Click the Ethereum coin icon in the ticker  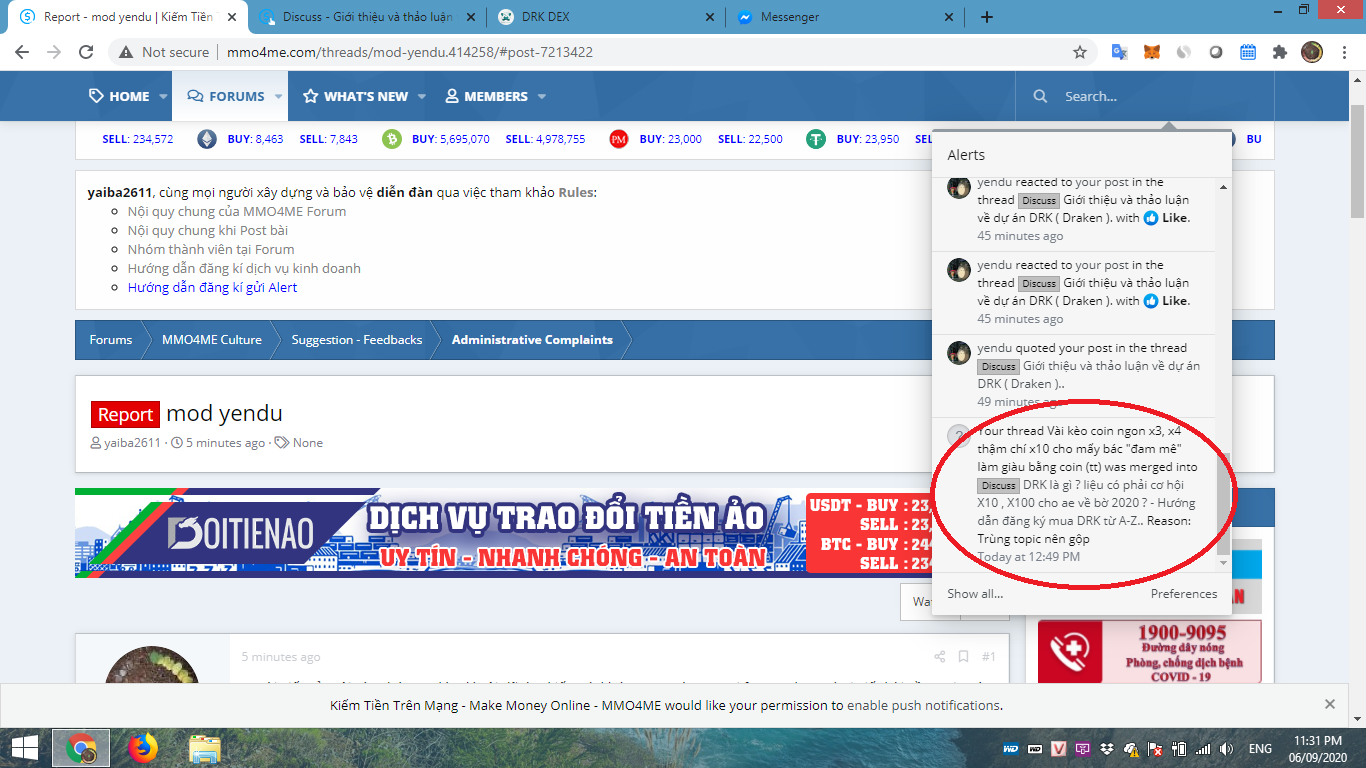[x=207, y=139]
